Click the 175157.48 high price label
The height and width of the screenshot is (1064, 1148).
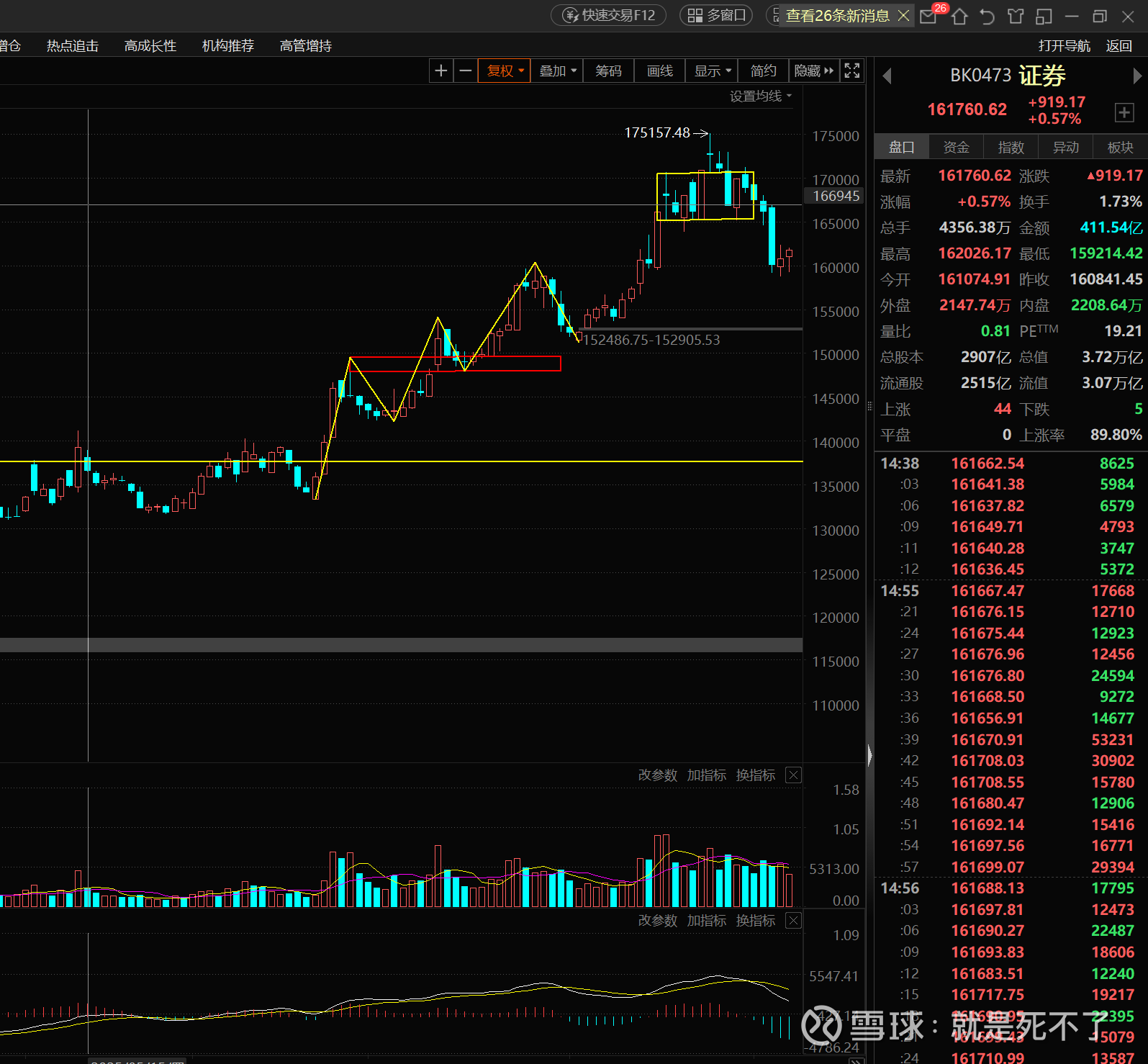point(657,133)
